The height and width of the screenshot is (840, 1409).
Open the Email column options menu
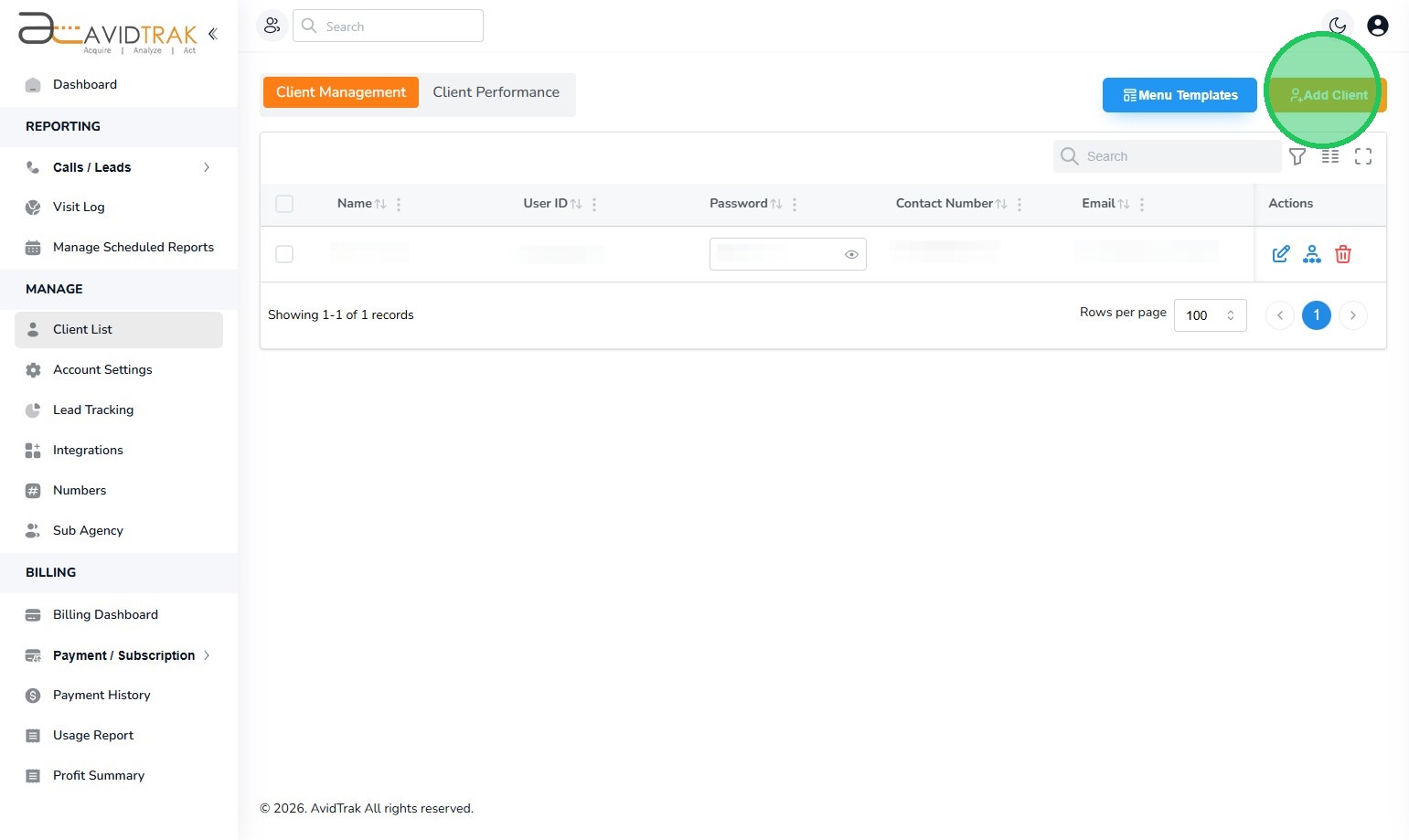(1142, 205)
